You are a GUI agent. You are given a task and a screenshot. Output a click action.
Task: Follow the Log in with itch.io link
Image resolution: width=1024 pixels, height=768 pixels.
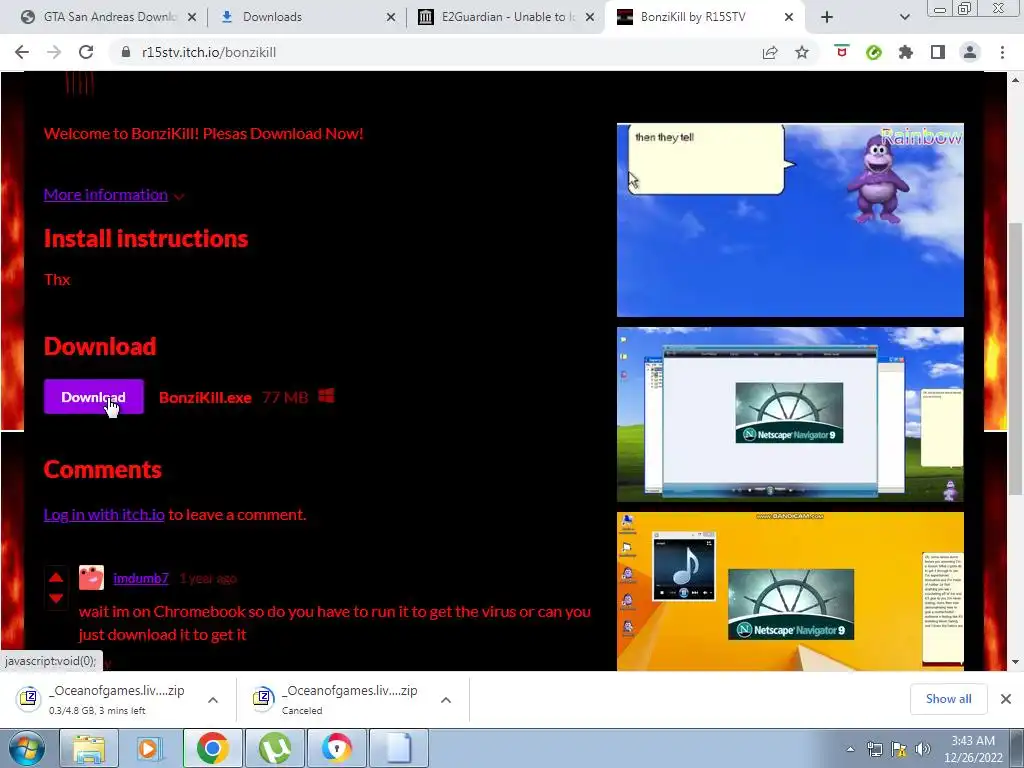pyautogui.click(x=104, y=515)
